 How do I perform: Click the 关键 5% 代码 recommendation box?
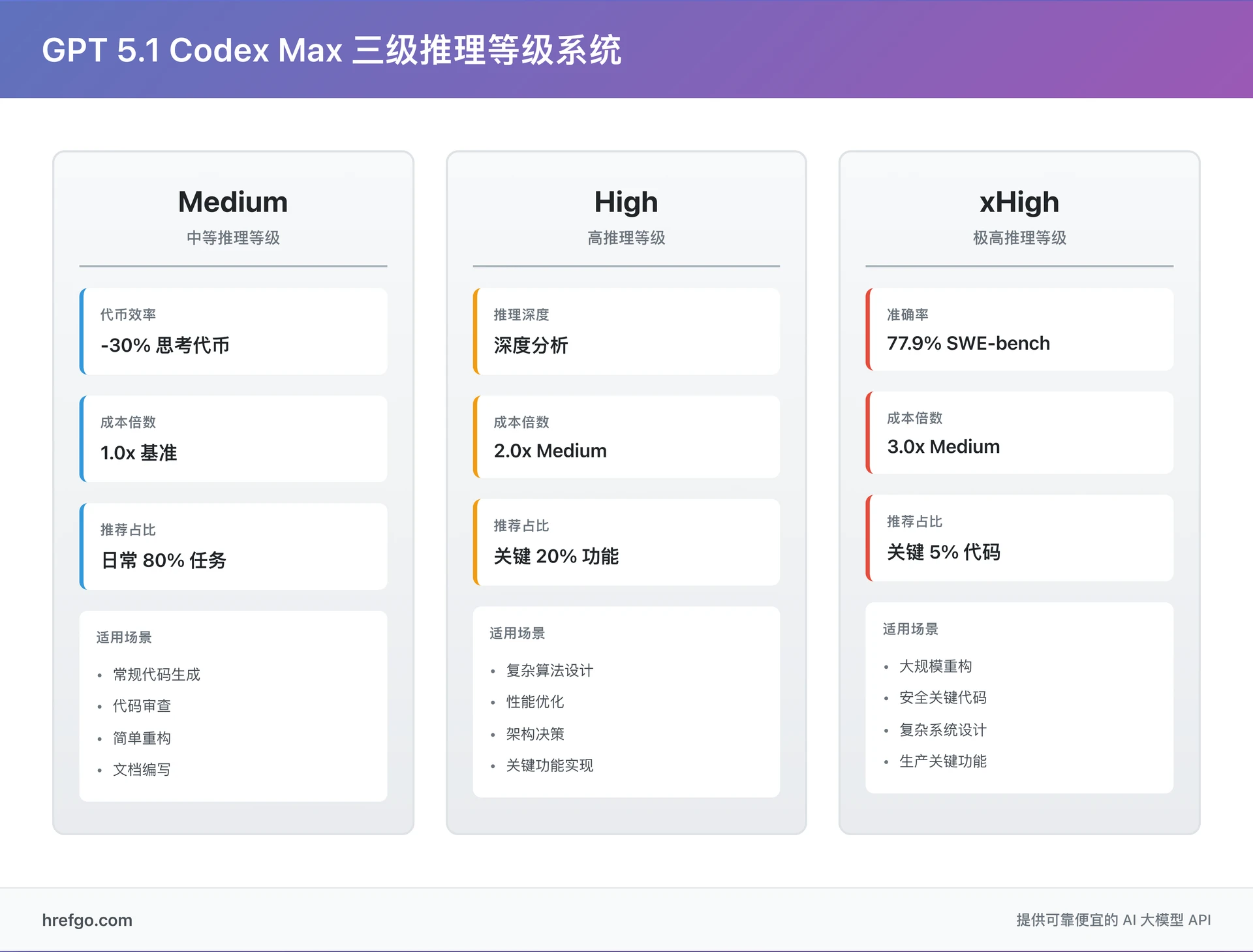[x=1020, y=538]
